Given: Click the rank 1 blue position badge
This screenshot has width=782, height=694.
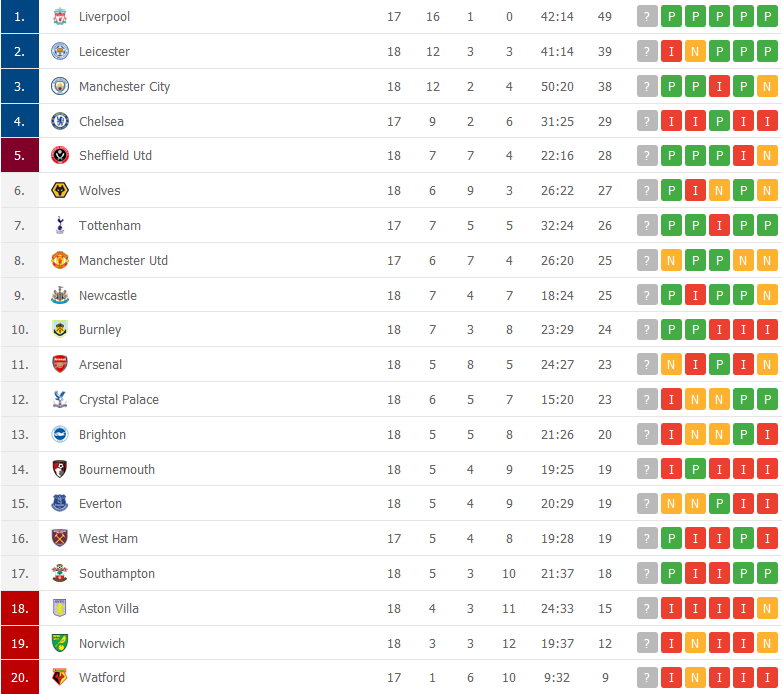Looking at the screenshot, I should pyautogui.click(x=19, y=17).
